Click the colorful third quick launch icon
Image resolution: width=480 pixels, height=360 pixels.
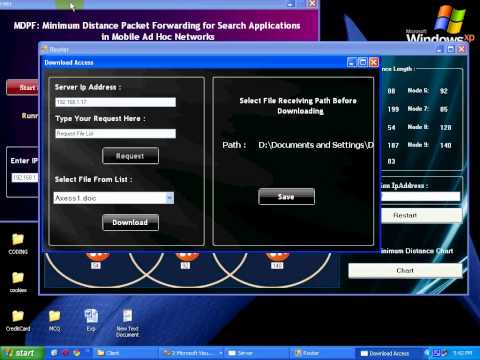pos(77,353)
